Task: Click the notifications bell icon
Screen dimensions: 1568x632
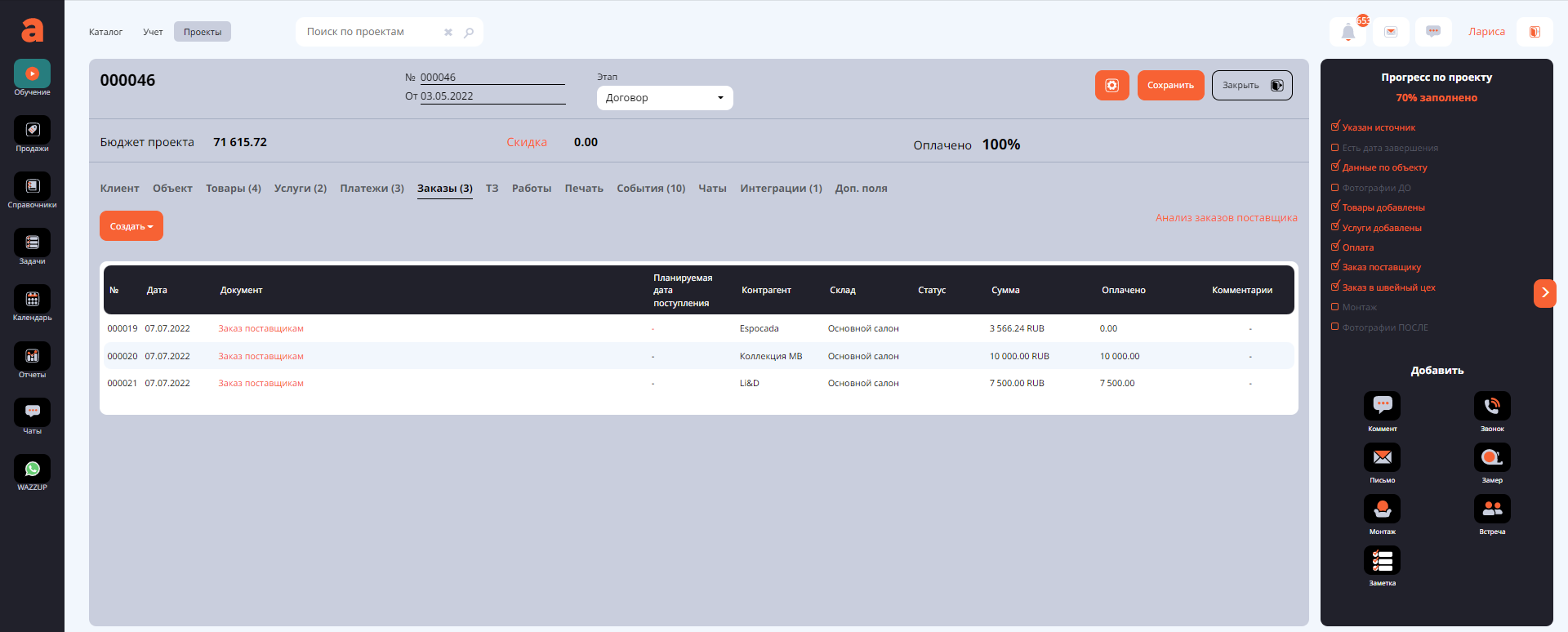Action: coord(1347,33)
